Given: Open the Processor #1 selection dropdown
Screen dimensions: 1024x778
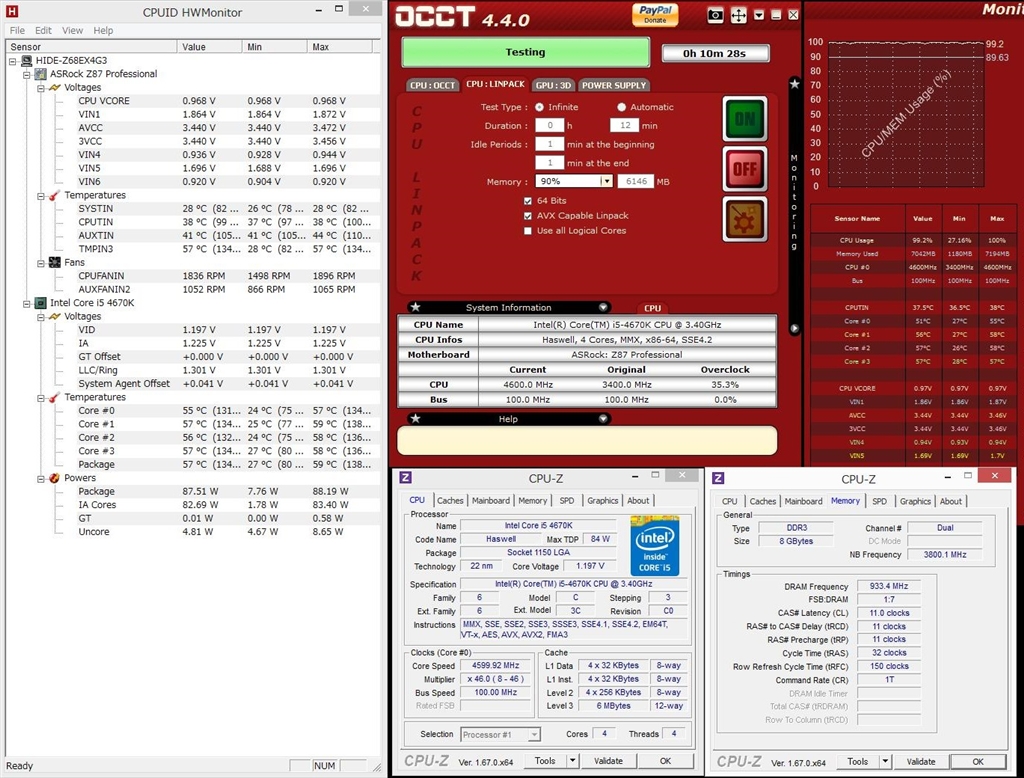Looking at the screenshot, I should coord(534,734).
